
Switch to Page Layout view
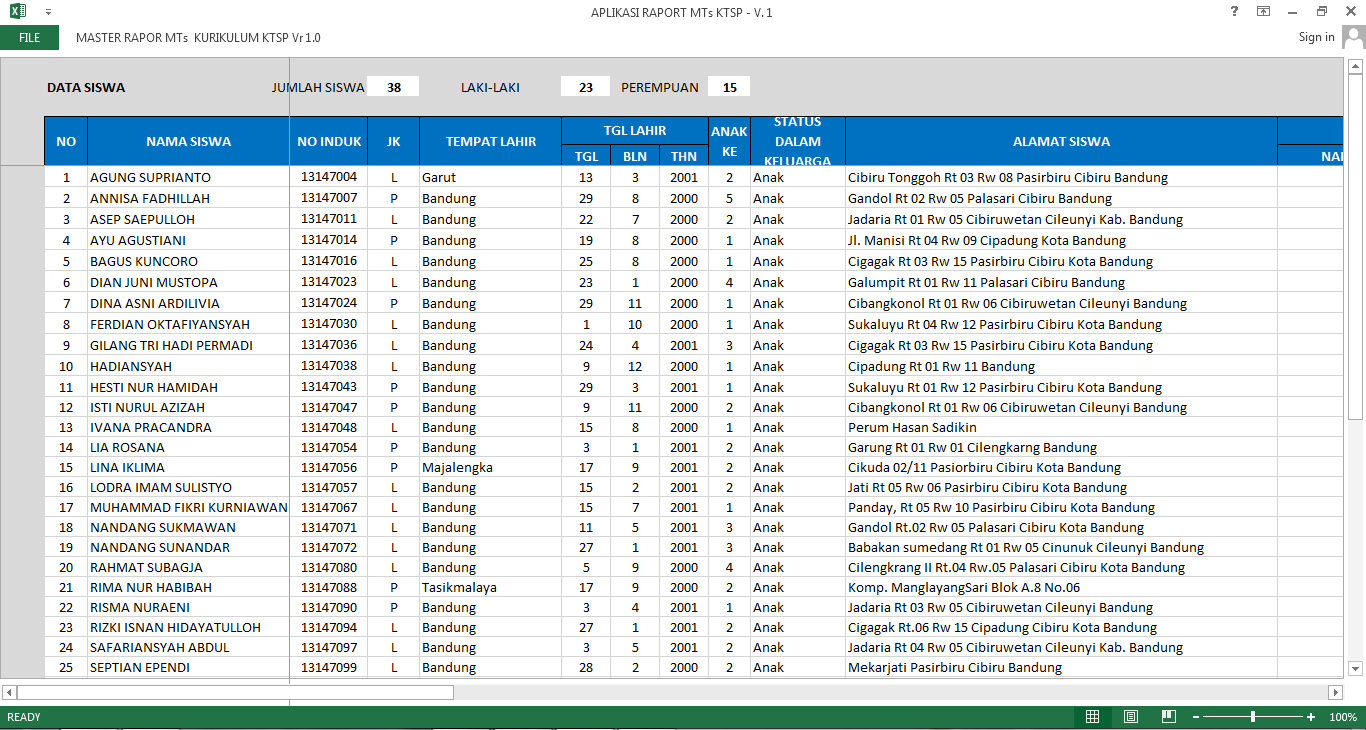tap(1130, 717)
